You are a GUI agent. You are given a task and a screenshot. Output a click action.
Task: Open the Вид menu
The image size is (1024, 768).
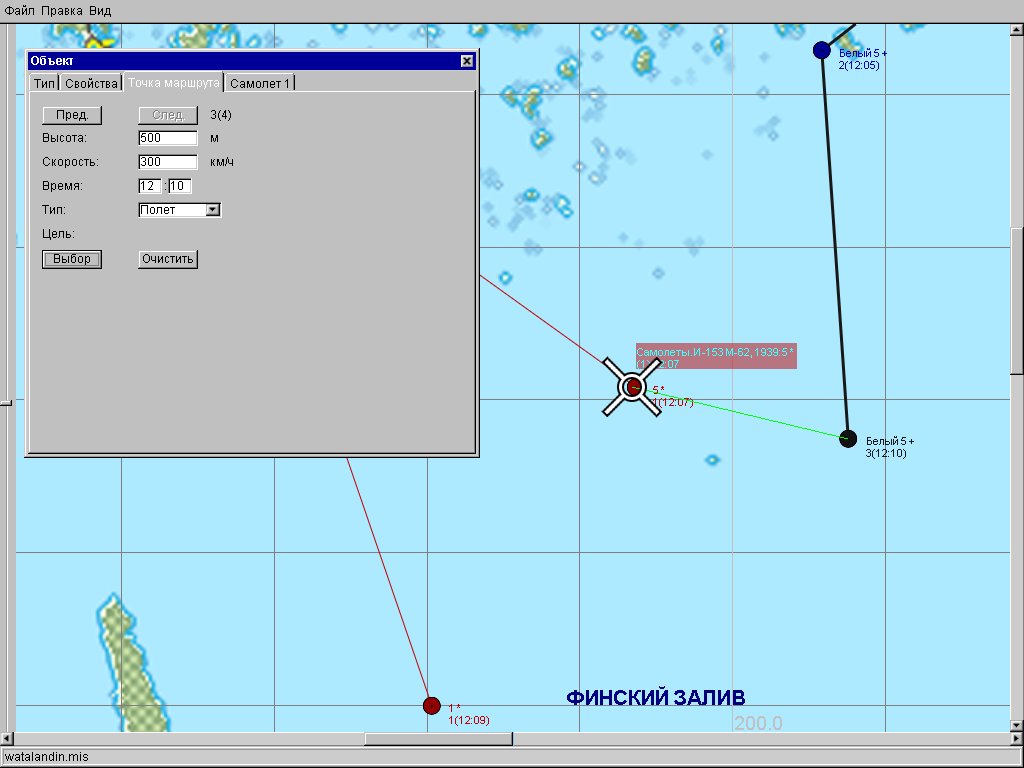tap(100, 10)
